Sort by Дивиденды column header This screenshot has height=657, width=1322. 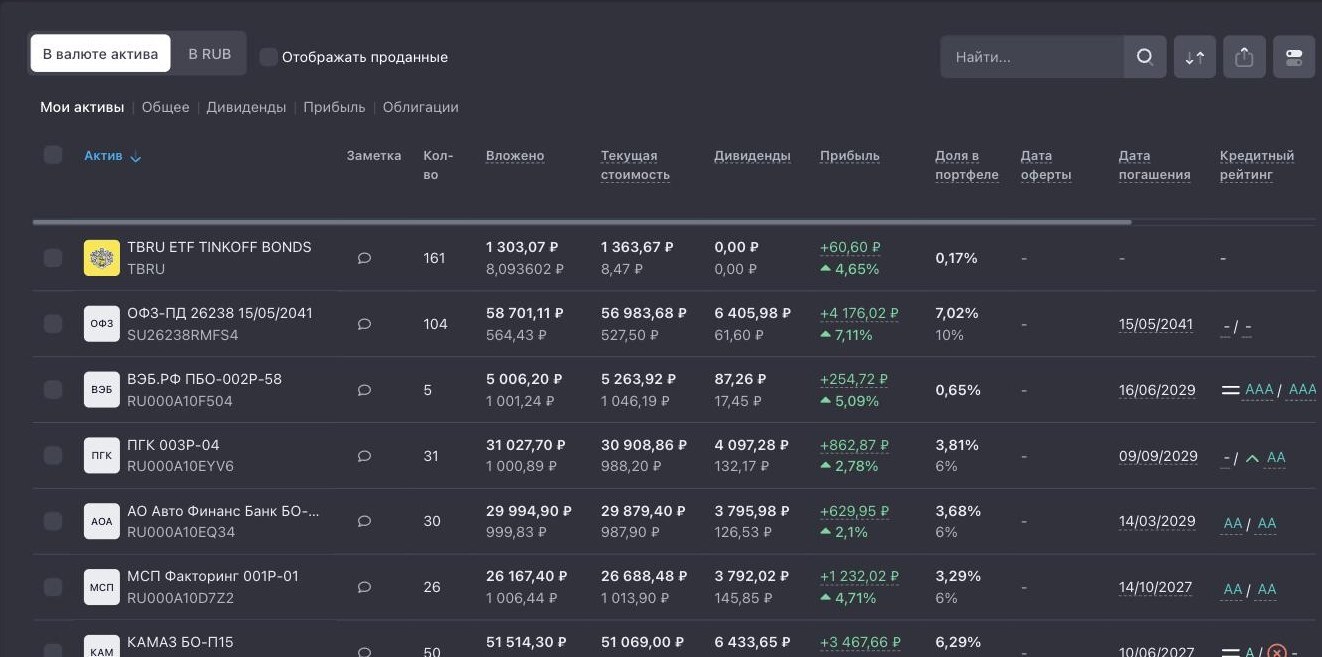752,156
